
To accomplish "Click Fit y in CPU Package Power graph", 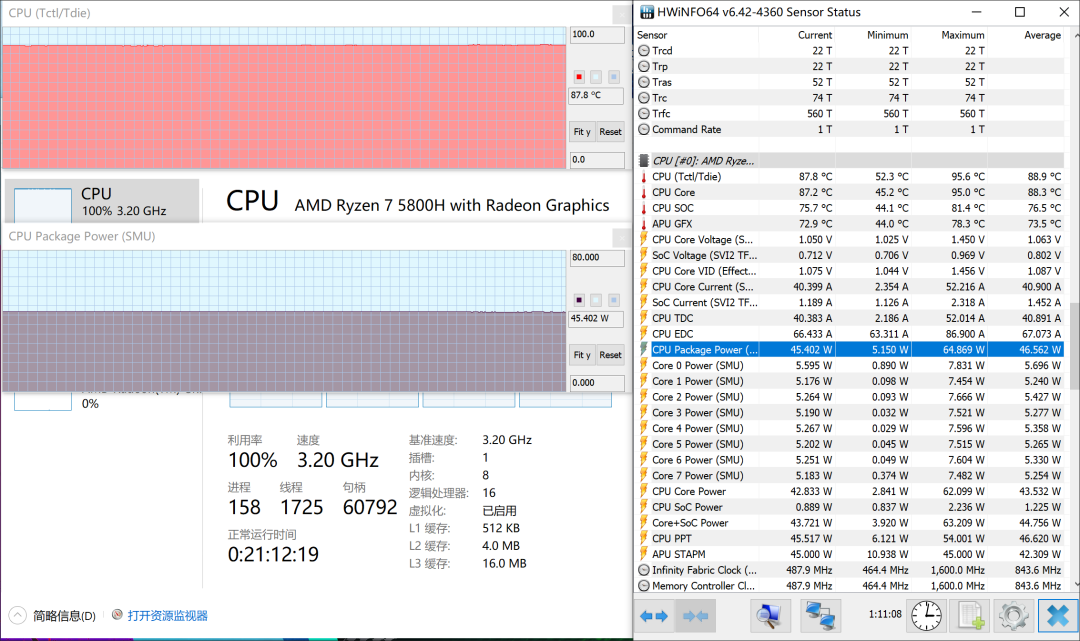I will click(582, 355).
